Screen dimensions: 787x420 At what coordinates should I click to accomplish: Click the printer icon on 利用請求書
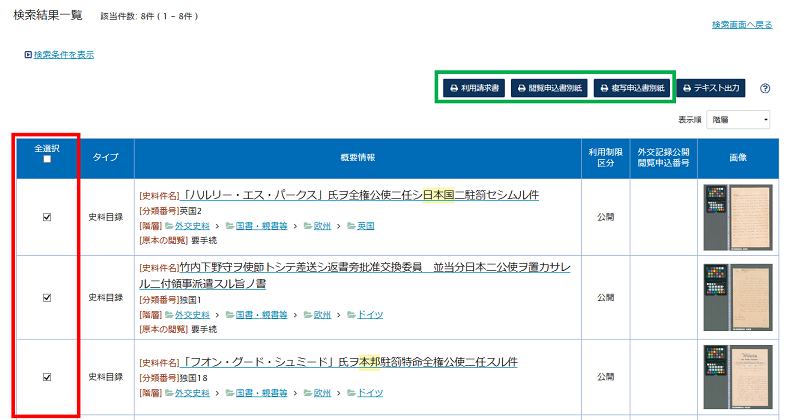(x=454, y=88)
